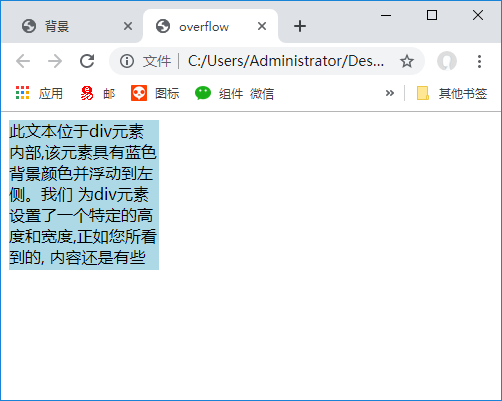Reload the current page
502x401 pixels.
(x=87, y=61)
